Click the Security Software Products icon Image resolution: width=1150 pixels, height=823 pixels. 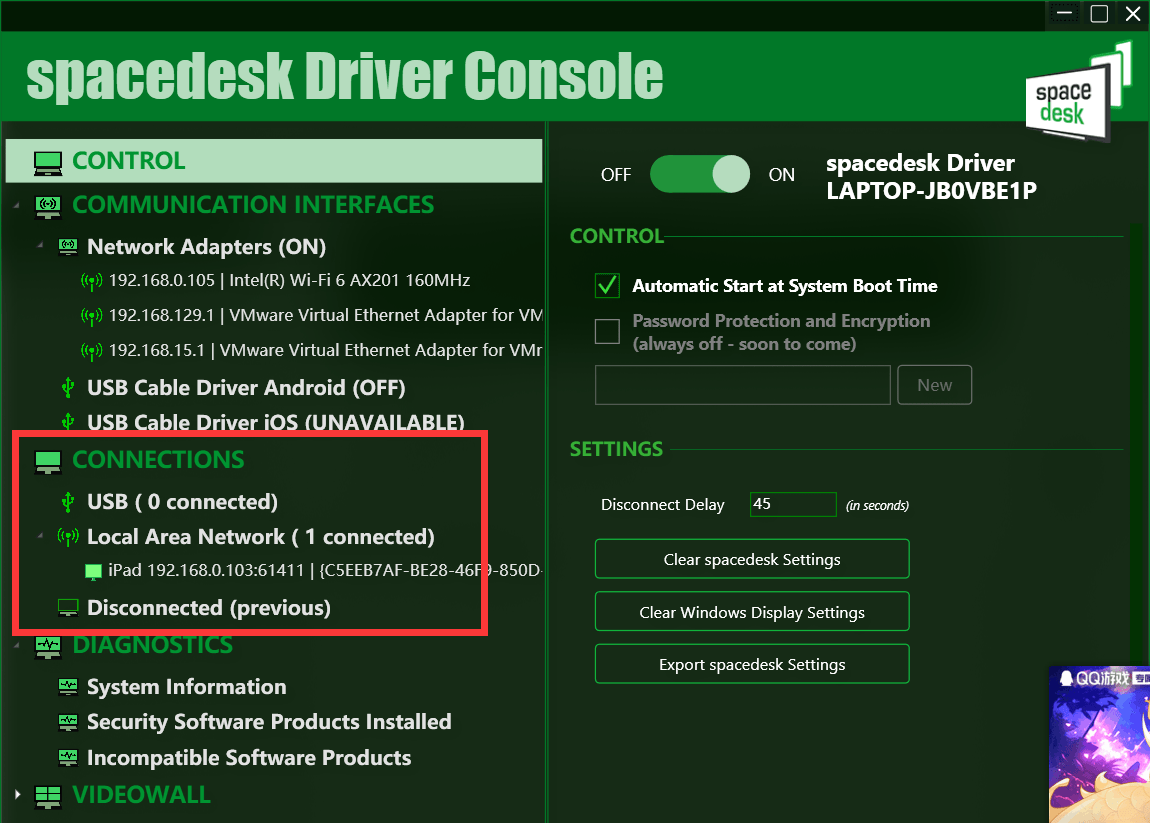point(68,722)
